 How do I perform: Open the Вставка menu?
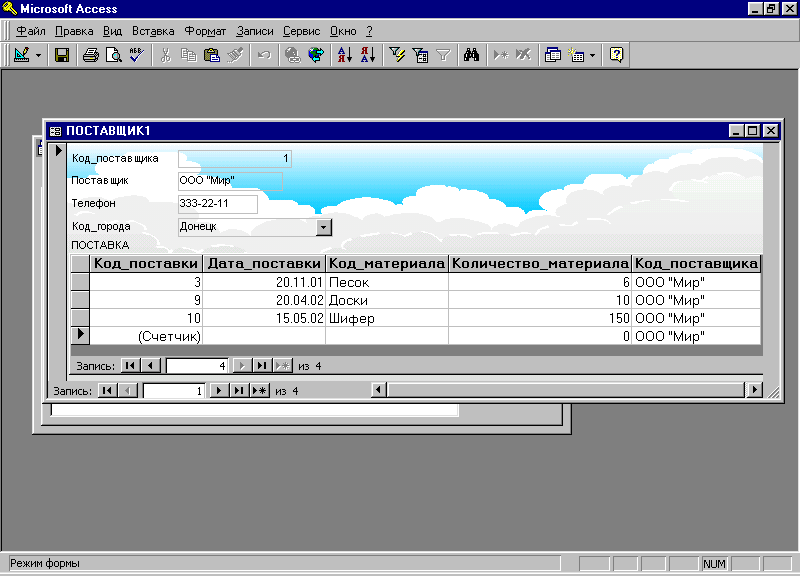point(153,31)
